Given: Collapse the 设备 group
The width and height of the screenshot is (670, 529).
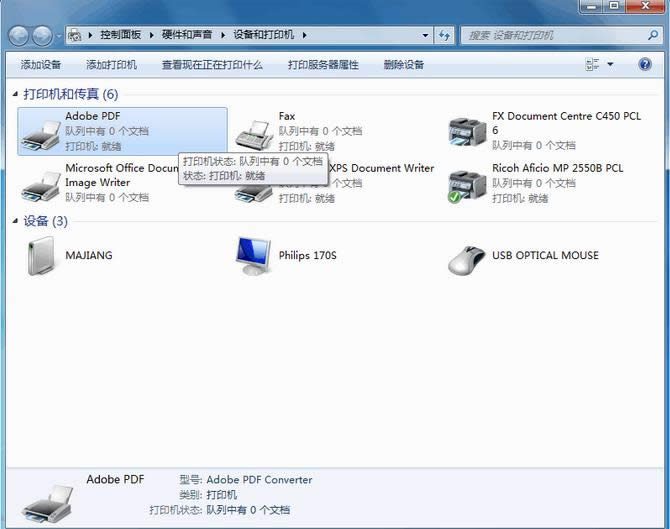Looking at the screenshot, I should [x=15, y=221].
